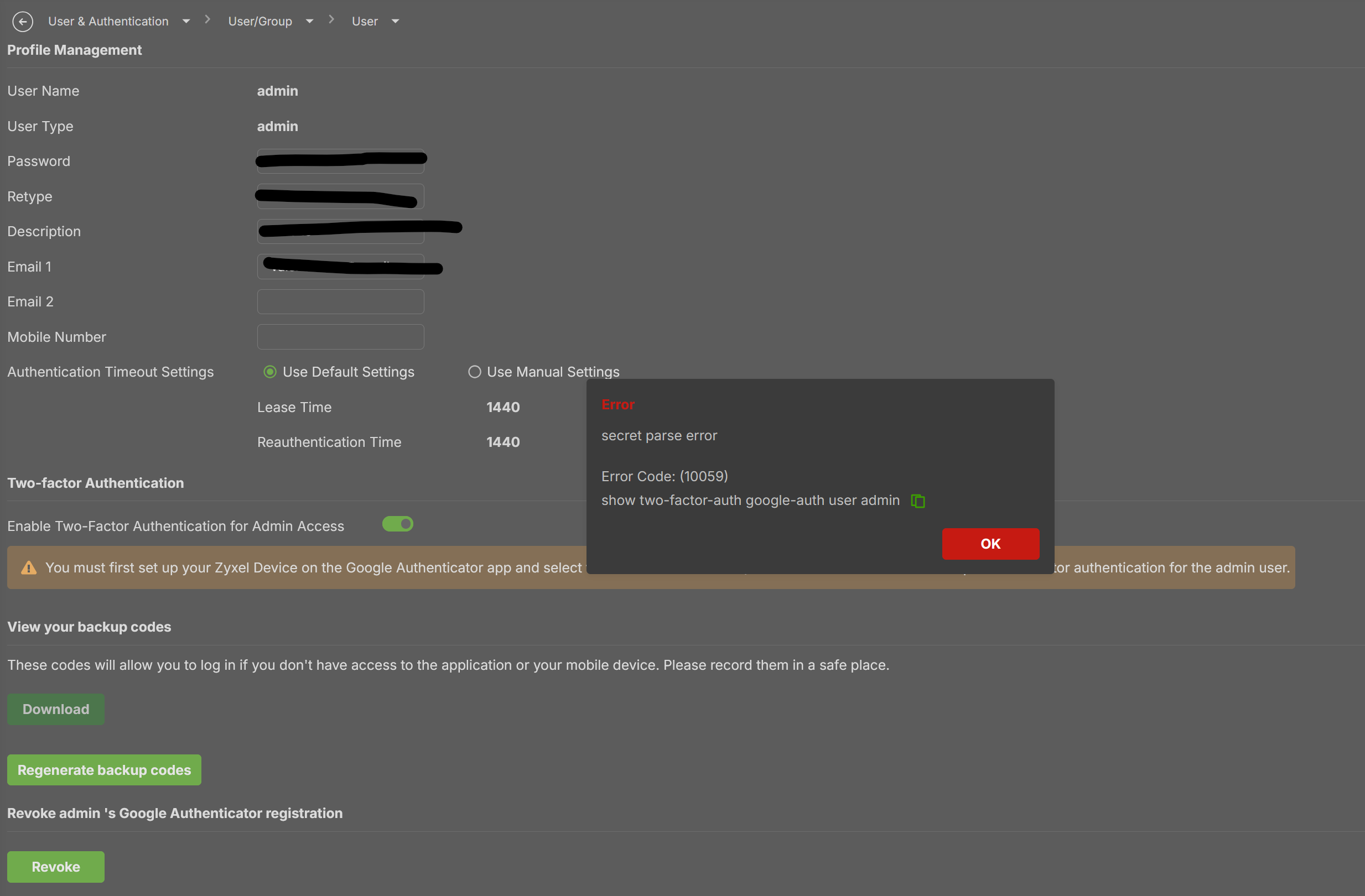The image size is (1365, 896).
Task: Expand User & Authentication breadcrumb dropdown arrow
Action: (x=186, y=22)
